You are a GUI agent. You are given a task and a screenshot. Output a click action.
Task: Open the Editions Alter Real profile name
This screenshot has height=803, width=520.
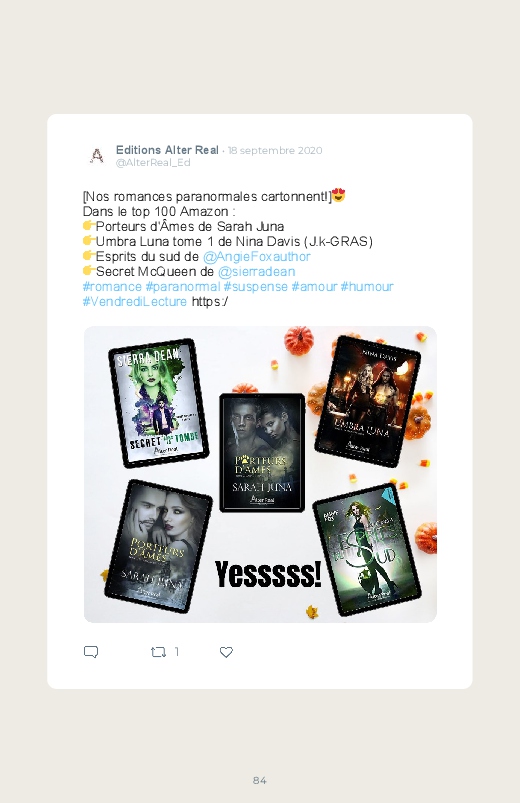pyautogui.click(x=167, y=150)
